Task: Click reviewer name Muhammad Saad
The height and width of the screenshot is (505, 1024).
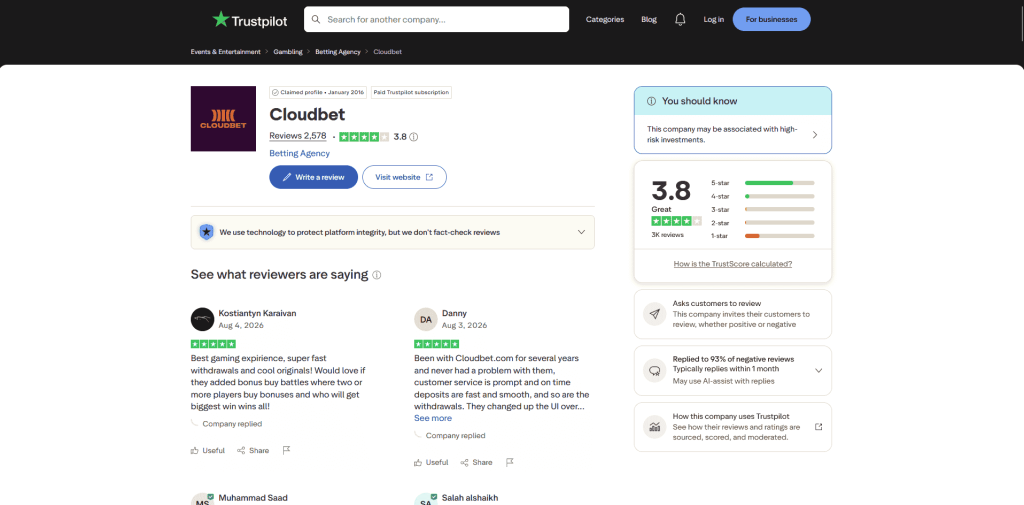Action: (253, 498)
